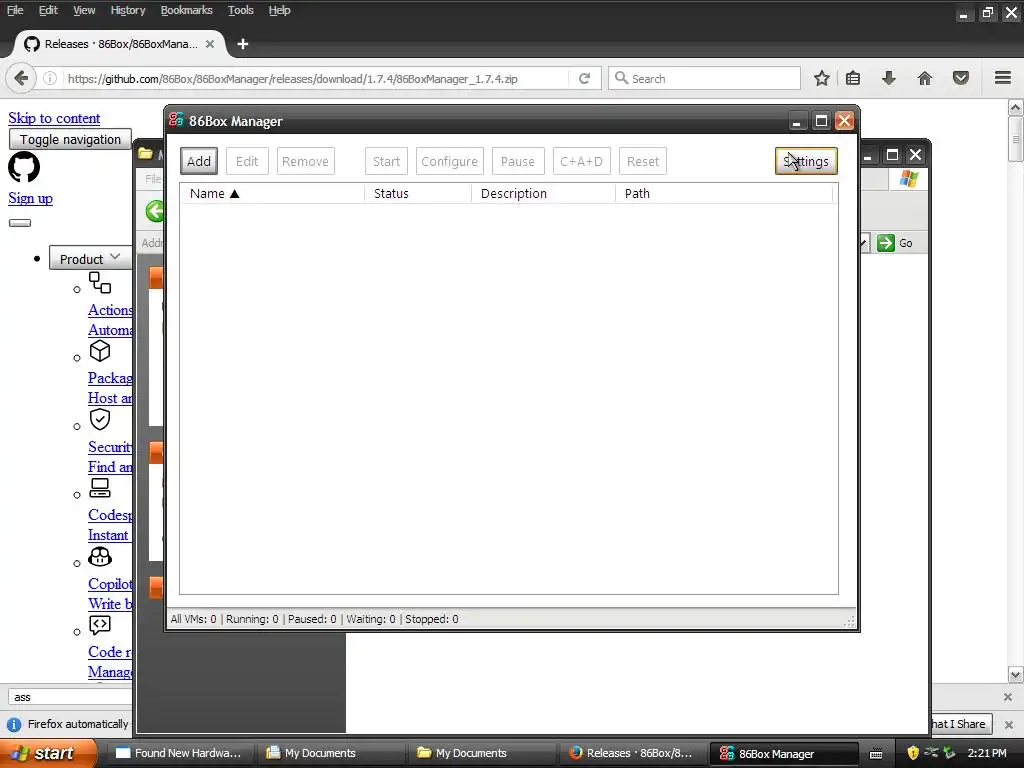The image size is (1024, 768).
Task: Close the Firefox find bar
Action: coord(1008,697)
